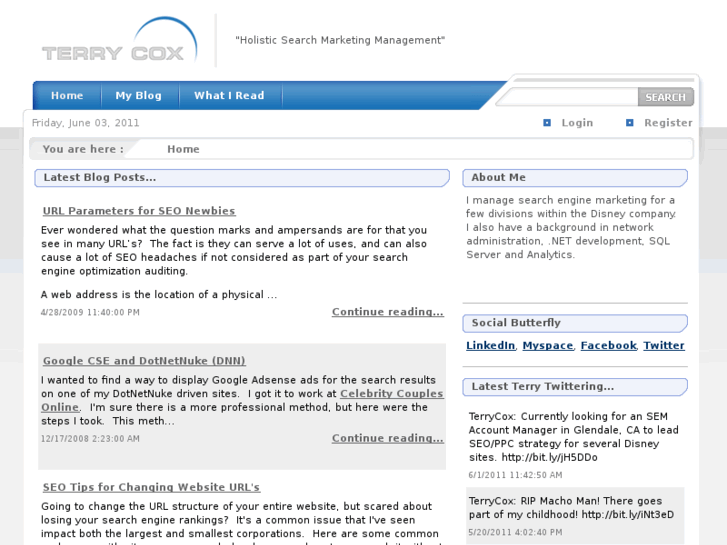Screen dimensions: 727x545
Task: Open URL Parameters for SEO Newbies post
Action: pos(139,211)
